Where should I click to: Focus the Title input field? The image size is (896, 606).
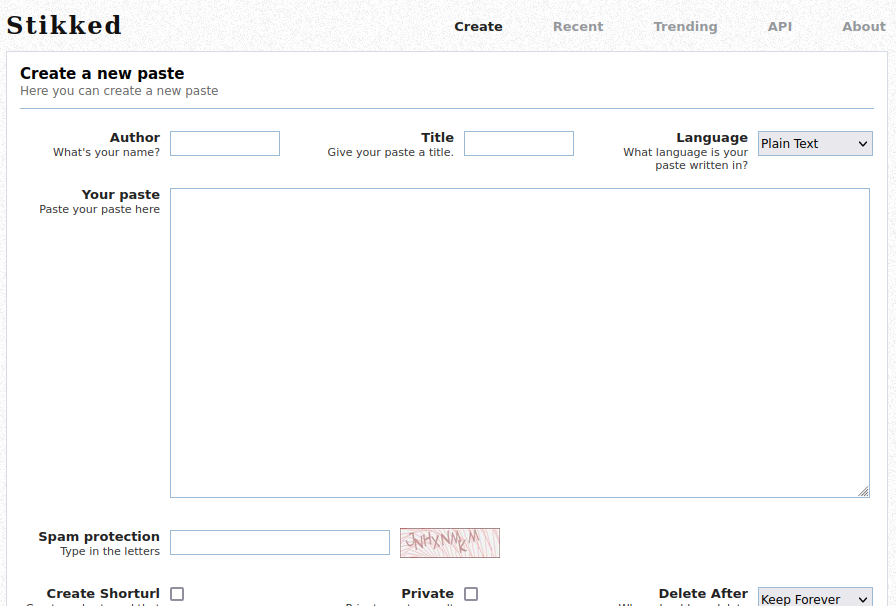click(x=519, y=143)
